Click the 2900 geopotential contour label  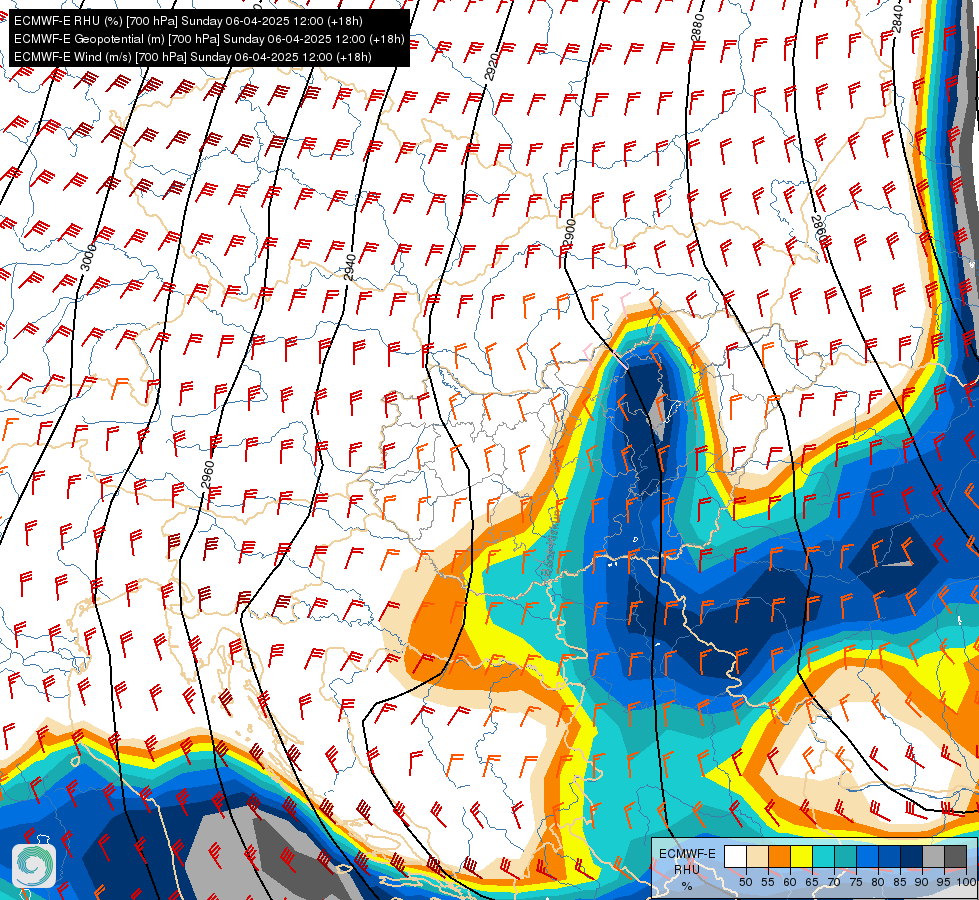(569, 233)
